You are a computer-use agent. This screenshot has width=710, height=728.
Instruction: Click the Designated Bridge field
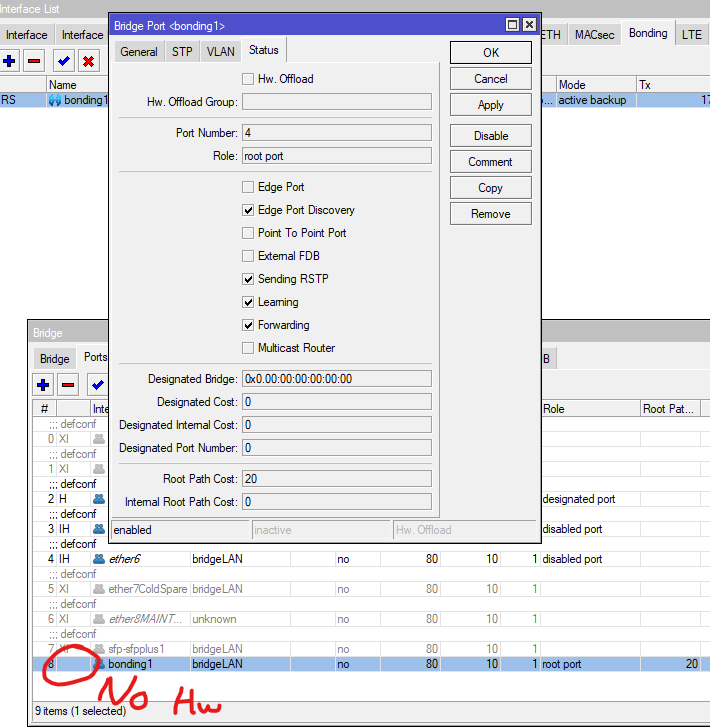[337, 379]
